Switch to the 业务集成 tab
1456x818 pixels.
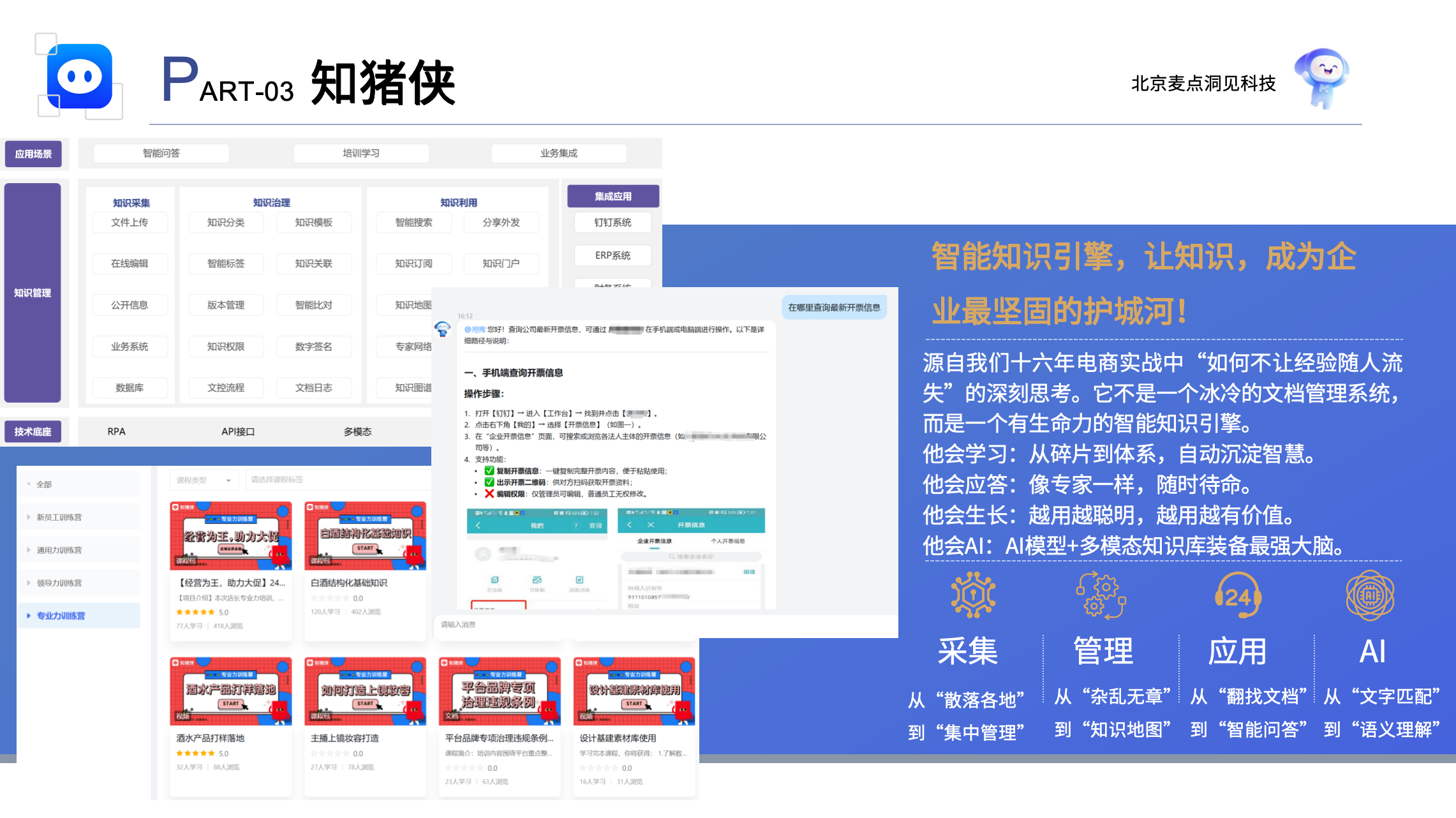click(x=559, y=153)
